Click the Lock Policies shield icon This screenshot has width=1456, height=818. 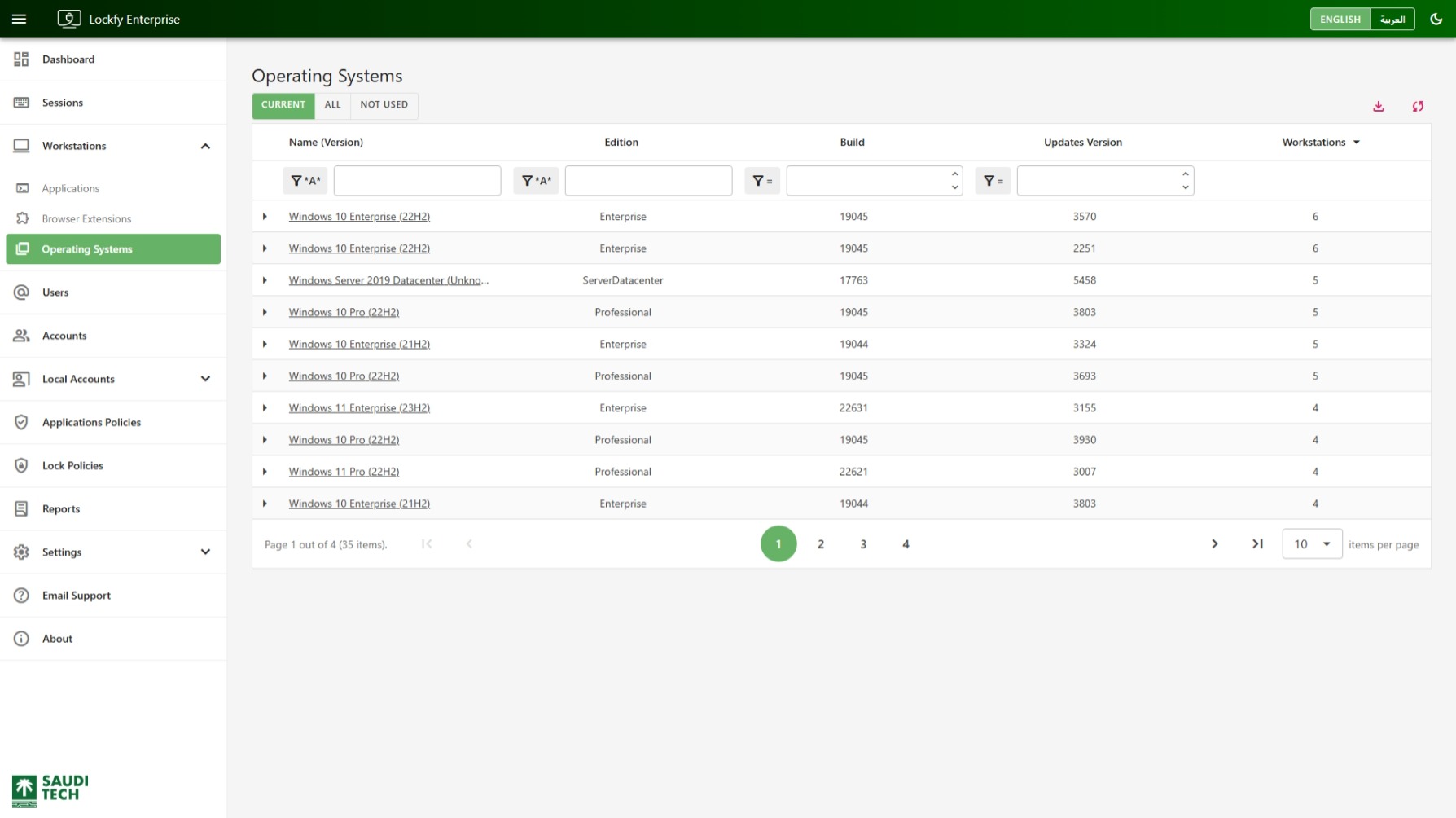coord(22,465)
